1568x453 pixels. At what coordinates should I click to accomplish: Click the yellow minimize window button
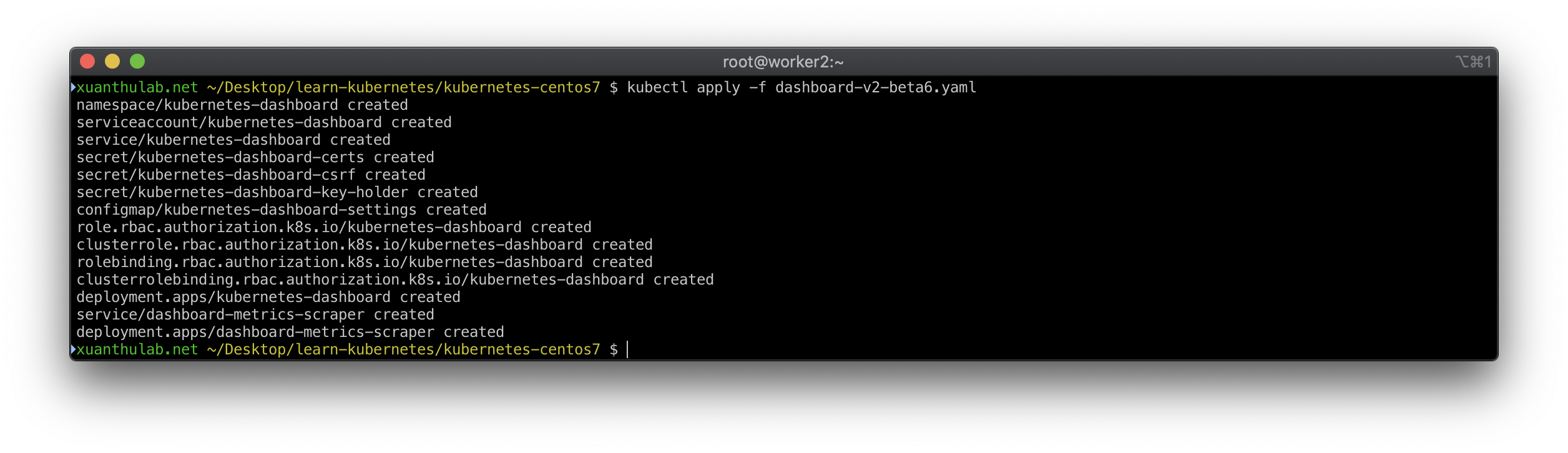[x=112, y=61]
